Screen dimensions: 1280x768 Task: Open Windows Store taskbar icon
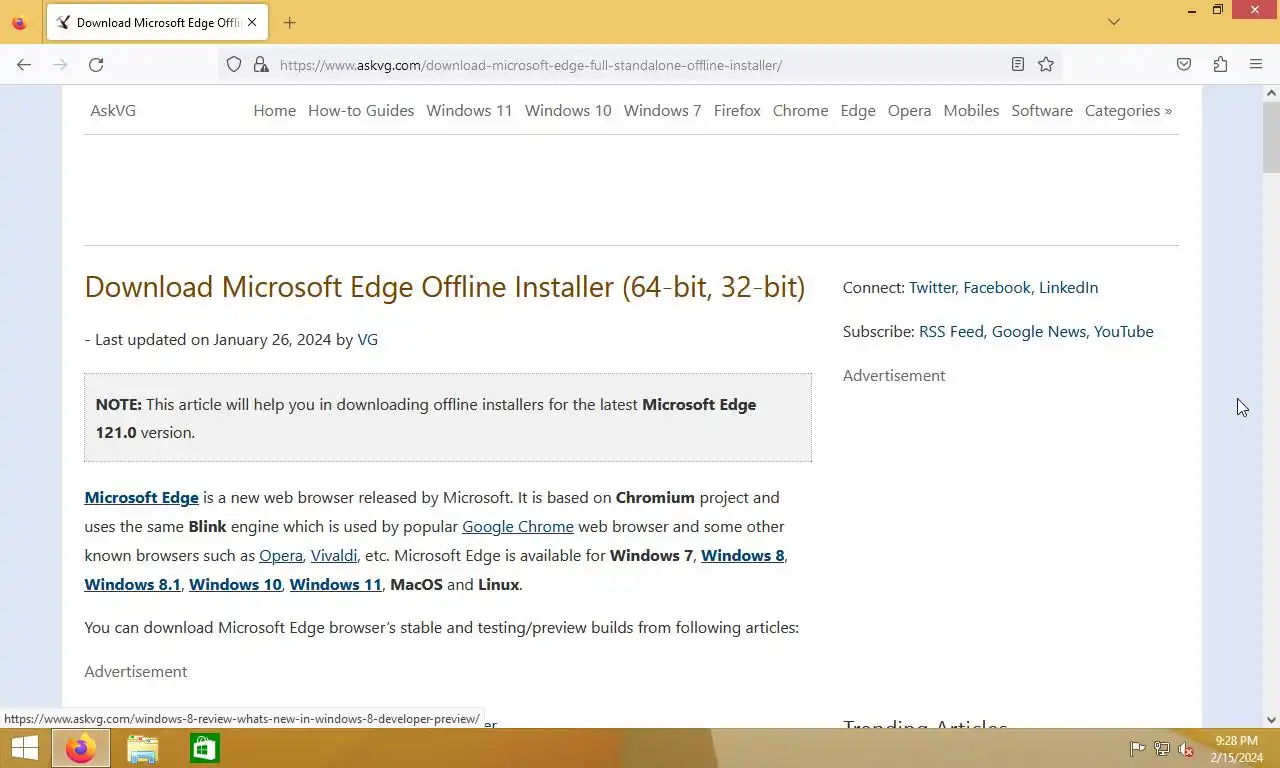[205, 748]
